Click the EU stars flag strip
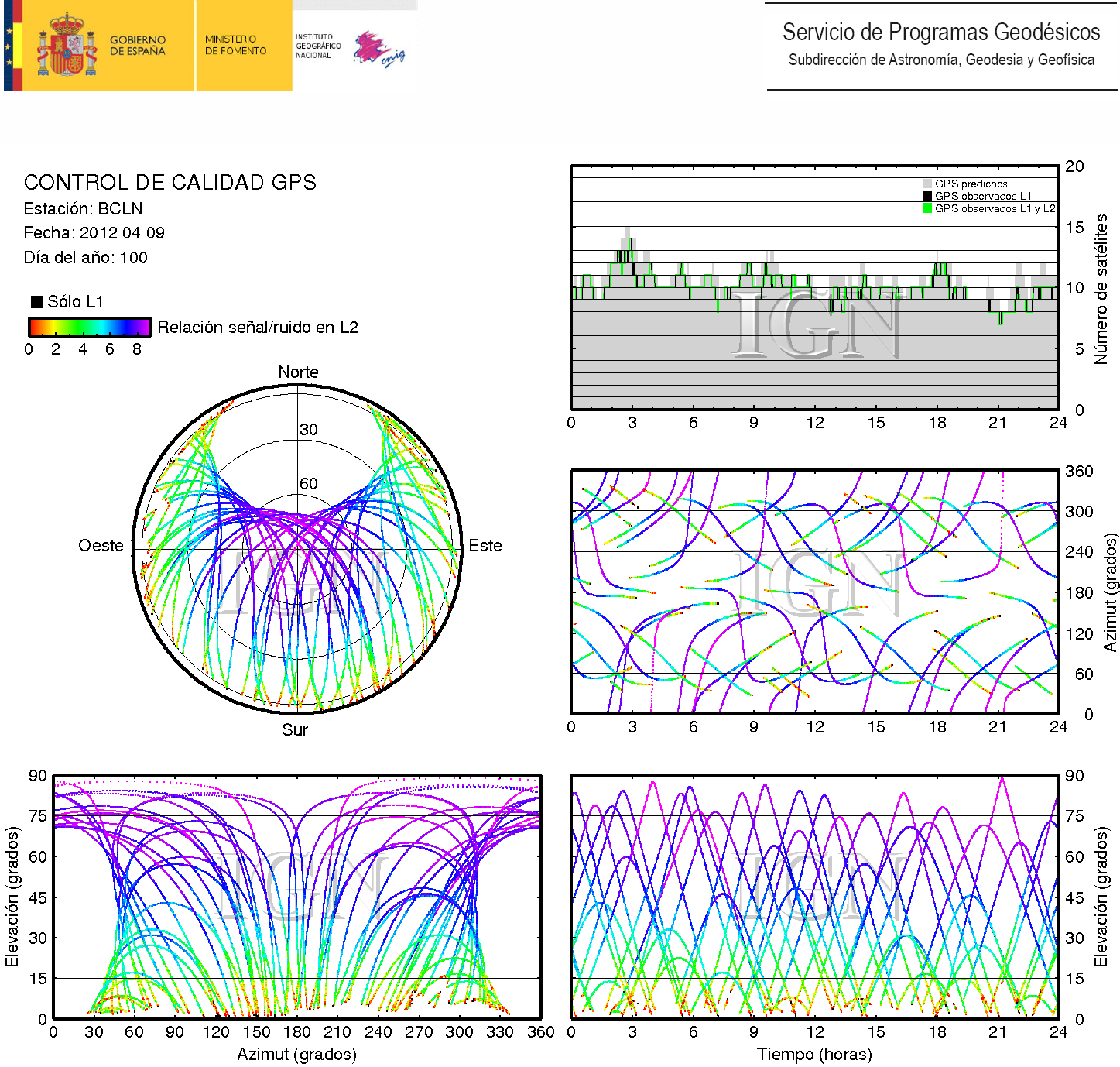The height and width of the screenshot is (1067, 1120). pos(9,46)
